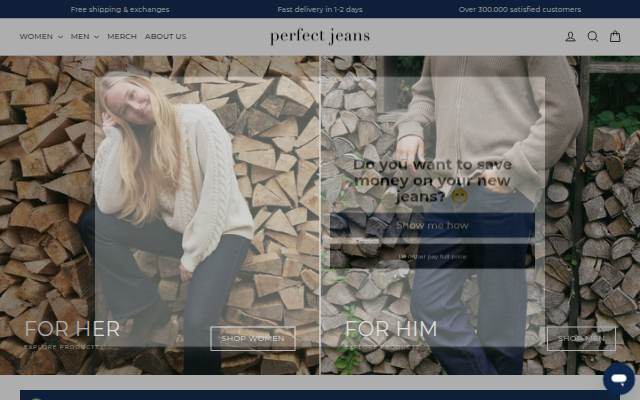The width and height of the screenshot is (640, 400).
Task: Click the perfect jeans logo
Action: click(x=320, y=36)
